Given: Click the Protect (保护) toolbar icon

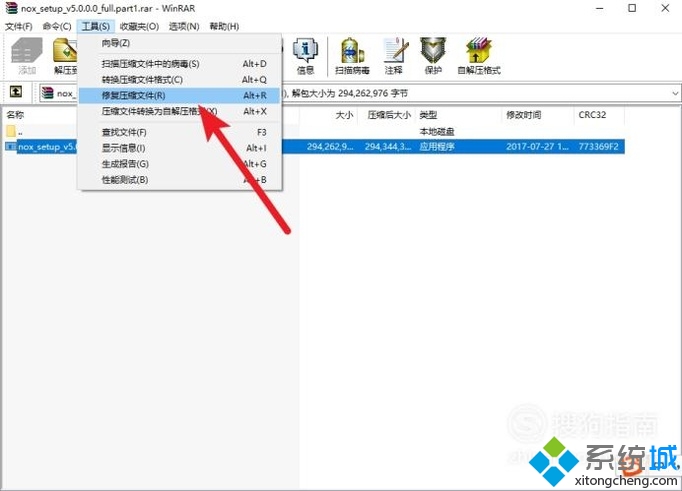Looking at the screenshot, I should (433, 56).
